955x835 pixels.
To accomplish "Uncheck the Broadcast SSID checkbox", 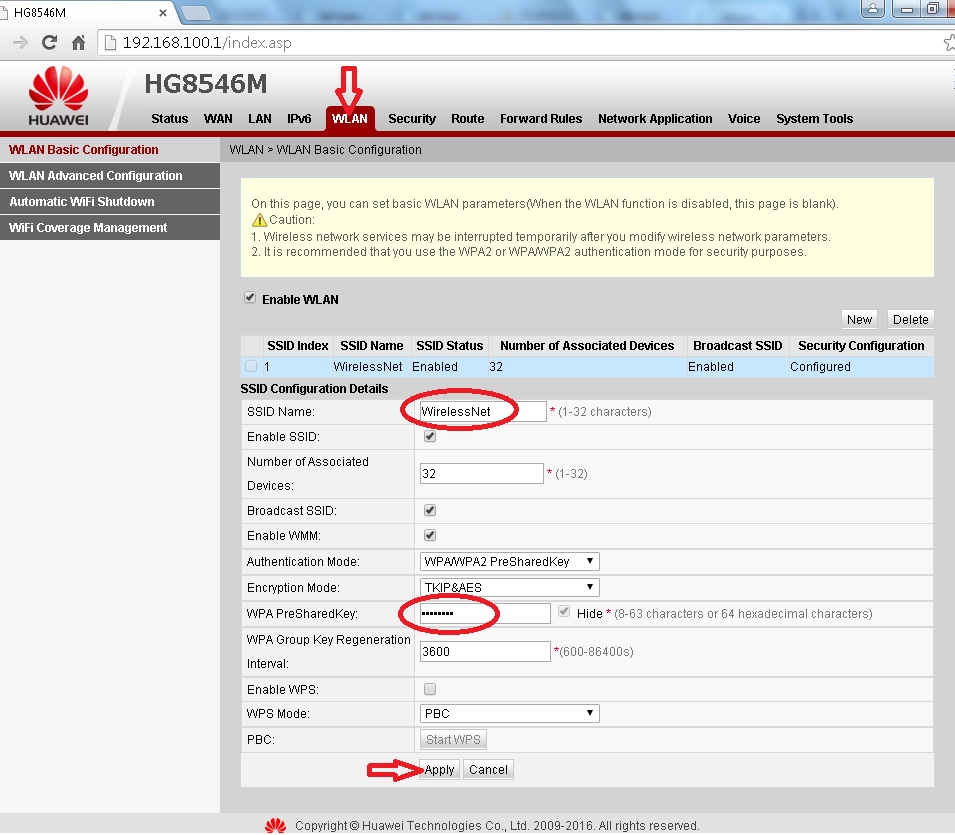I will 430,510.
